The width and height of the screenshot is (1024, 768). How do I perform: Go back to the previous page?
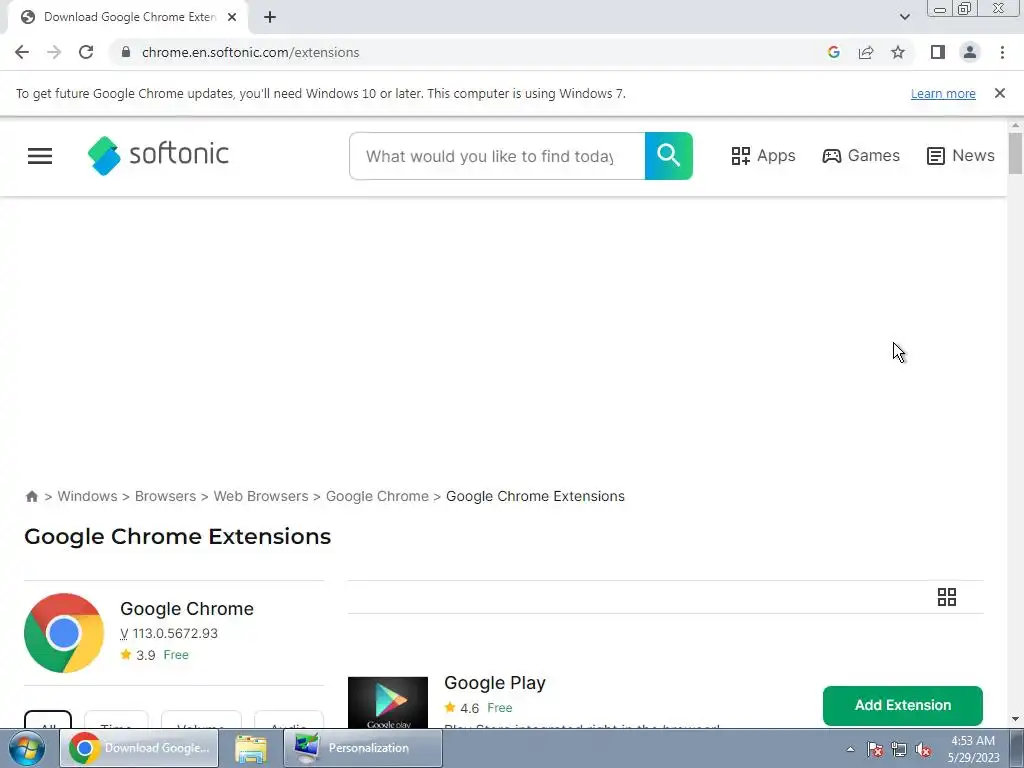[x=22, y=52]
